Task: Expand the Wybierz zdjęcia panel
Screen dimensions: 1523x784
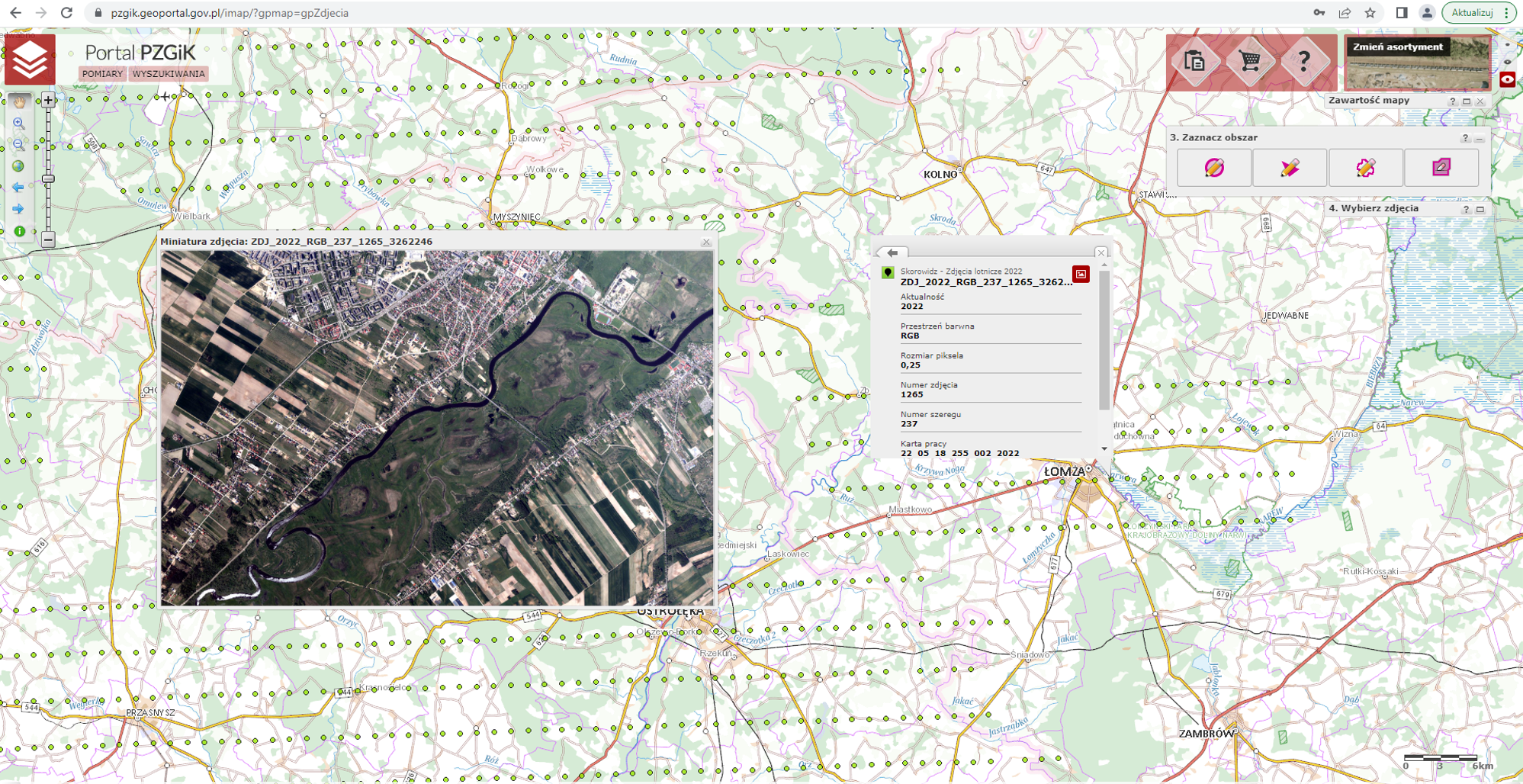Action: (x=1480, y=209)
